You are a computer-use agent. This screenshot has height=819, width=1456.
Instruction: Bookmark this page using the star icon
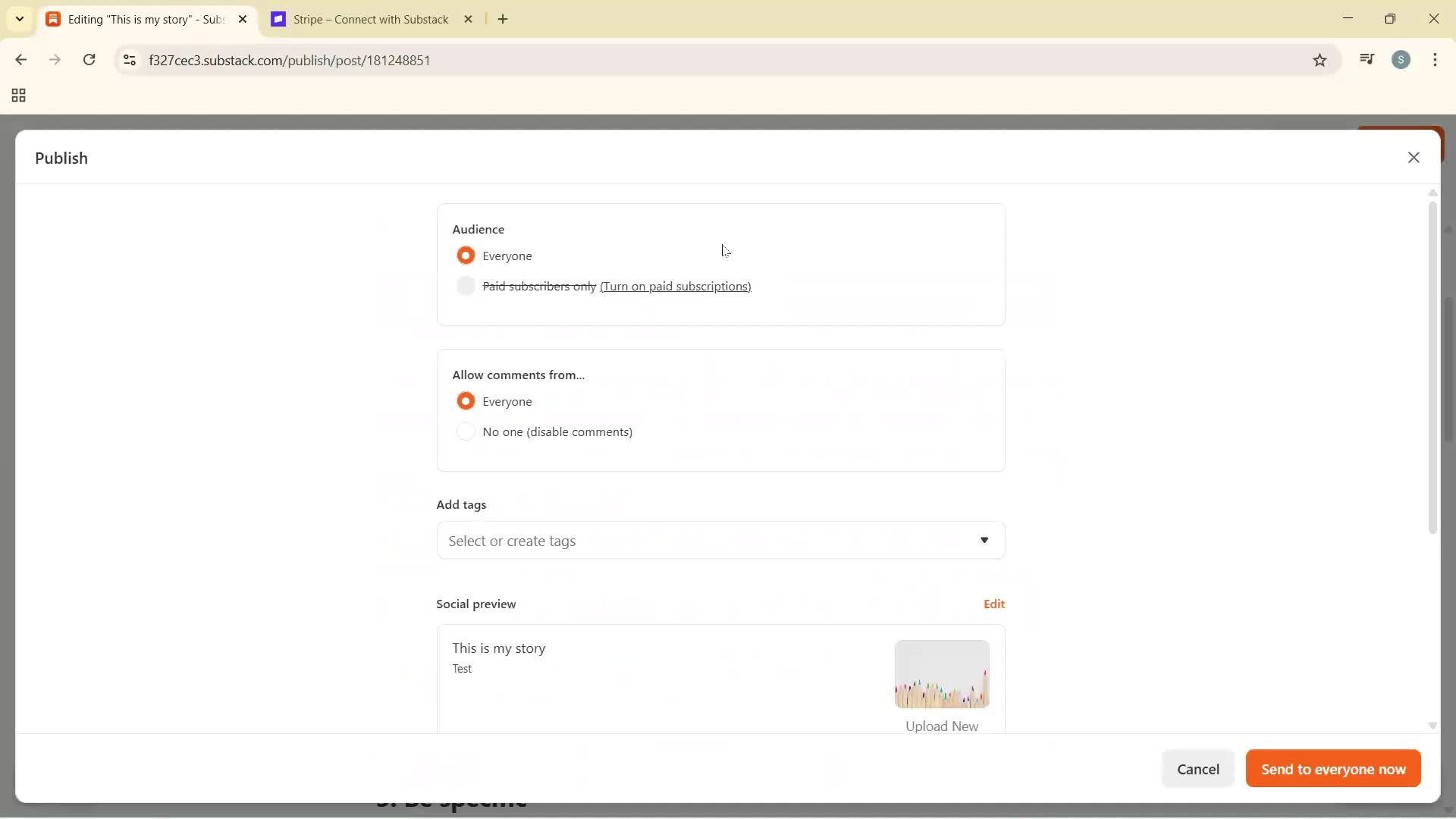(1319, 60)
